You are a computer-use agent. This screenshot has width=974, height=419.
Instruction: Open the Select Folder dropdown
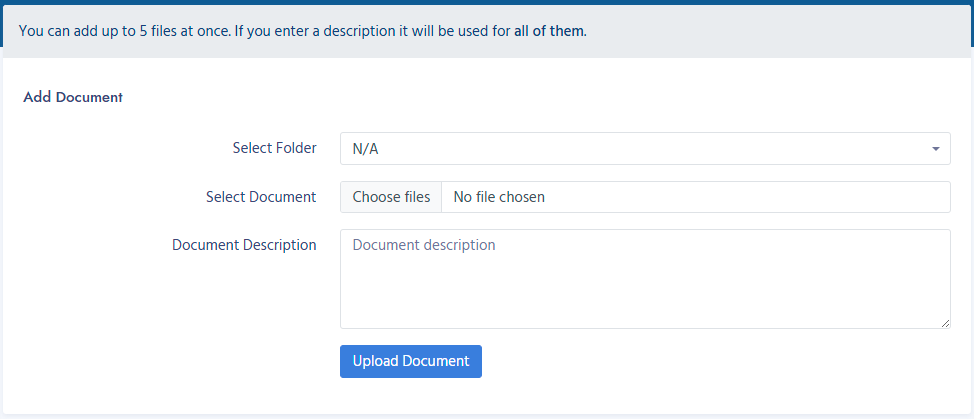click(644, 149)
